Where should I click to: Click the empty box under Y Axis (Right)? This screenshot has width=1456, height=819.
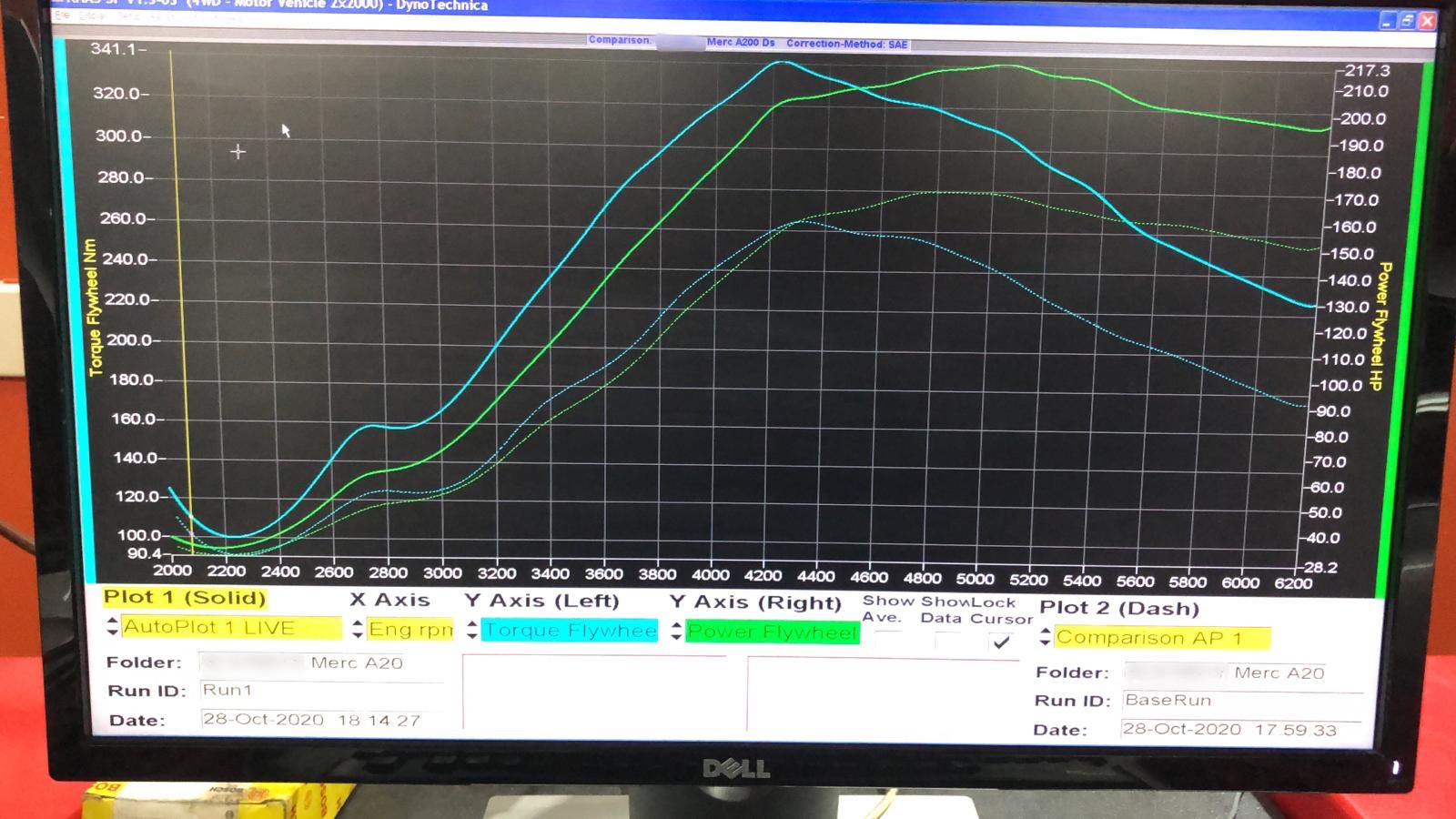[x=883, y=694]
